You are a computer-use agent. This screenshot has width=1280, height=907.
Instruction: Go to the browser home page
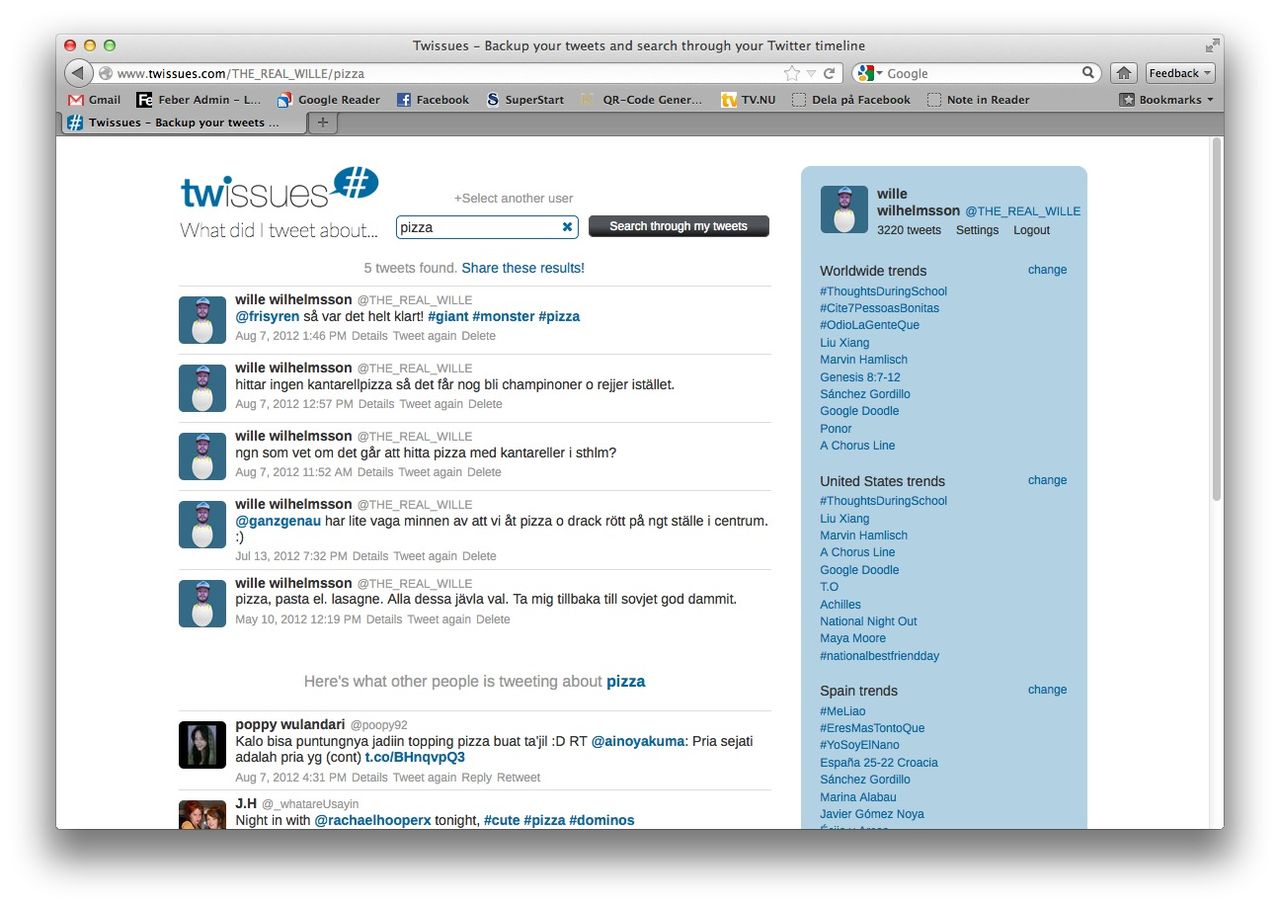pyautogui.click(x=1123, y=73)
